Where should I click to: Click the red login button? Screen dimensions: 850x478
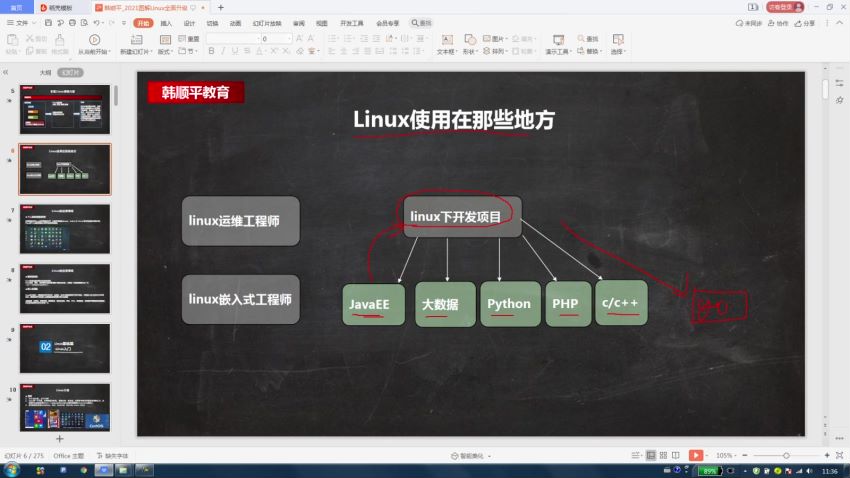784,7
